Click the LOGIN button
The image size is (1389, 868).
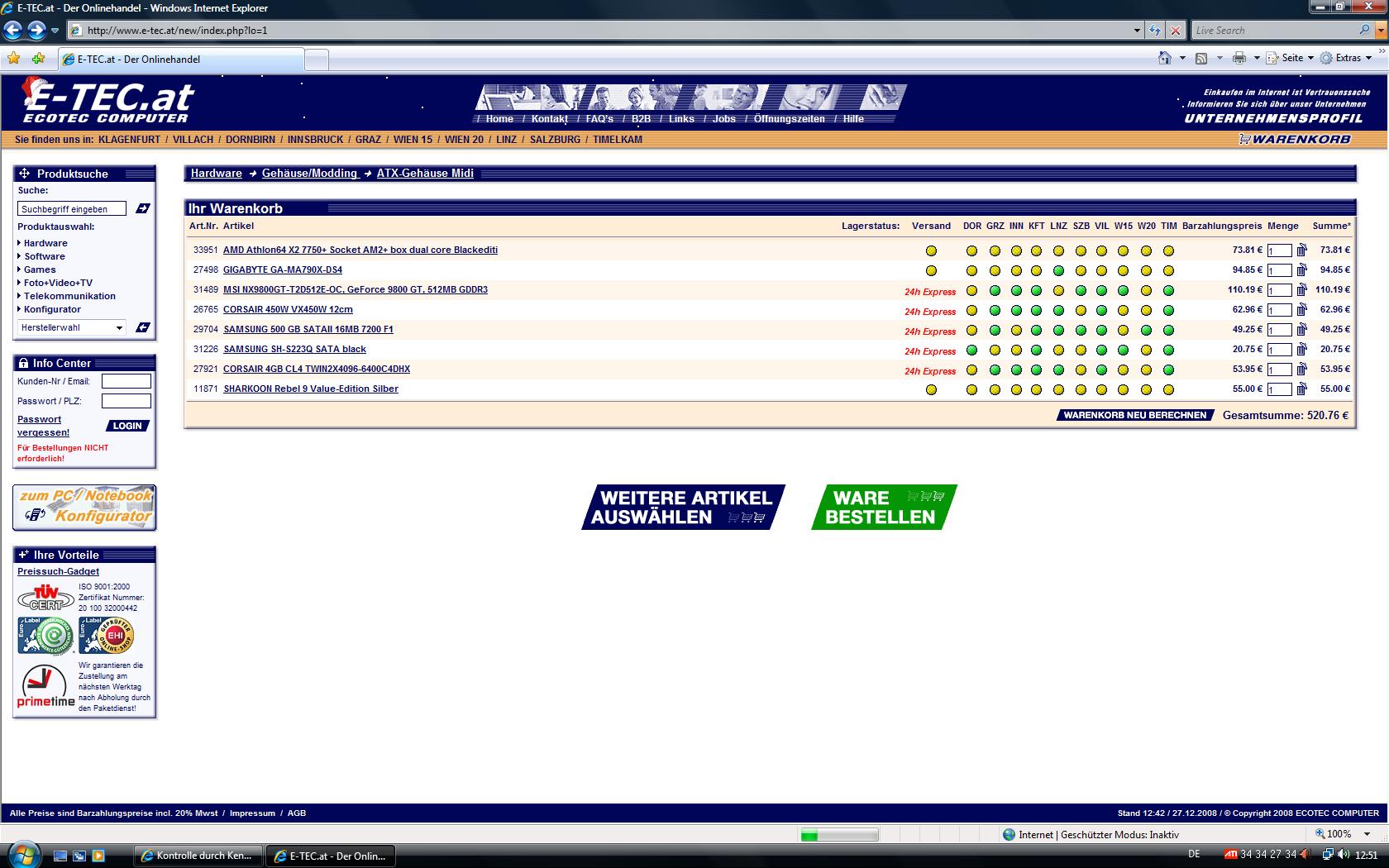pos(127,426)
